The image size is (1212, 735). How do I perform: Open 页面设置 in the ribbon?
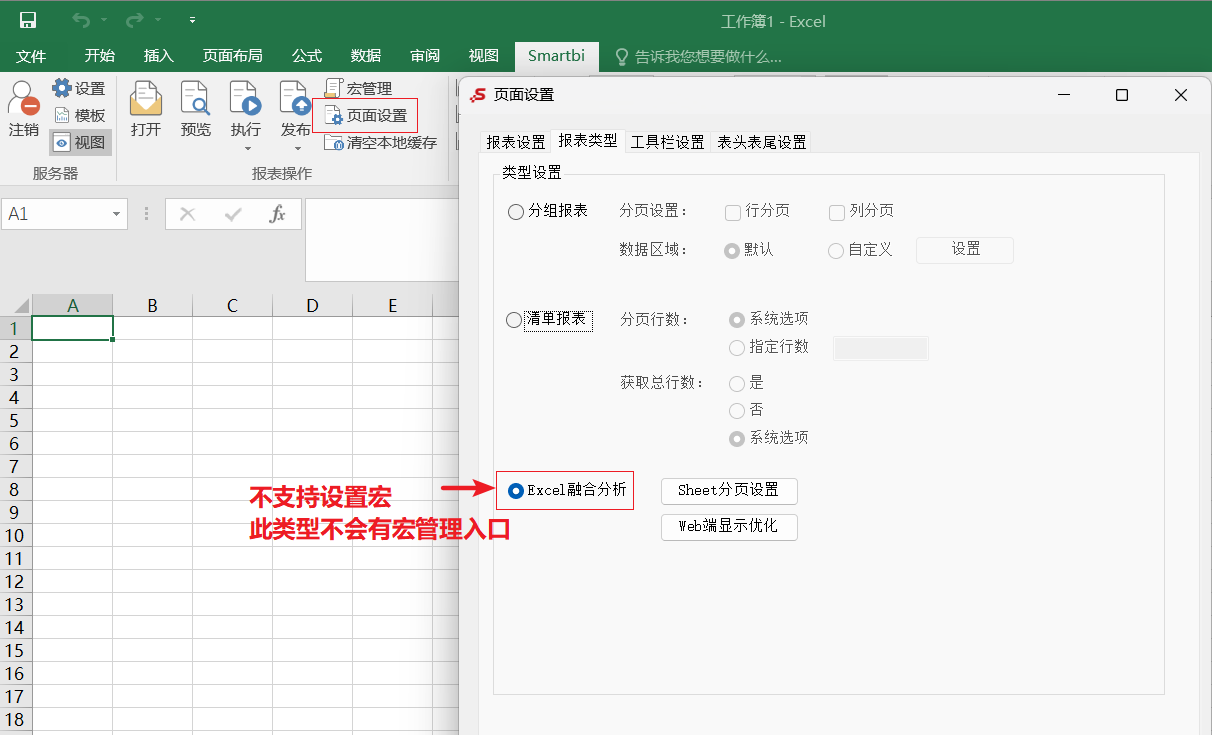tap(365, 115)
